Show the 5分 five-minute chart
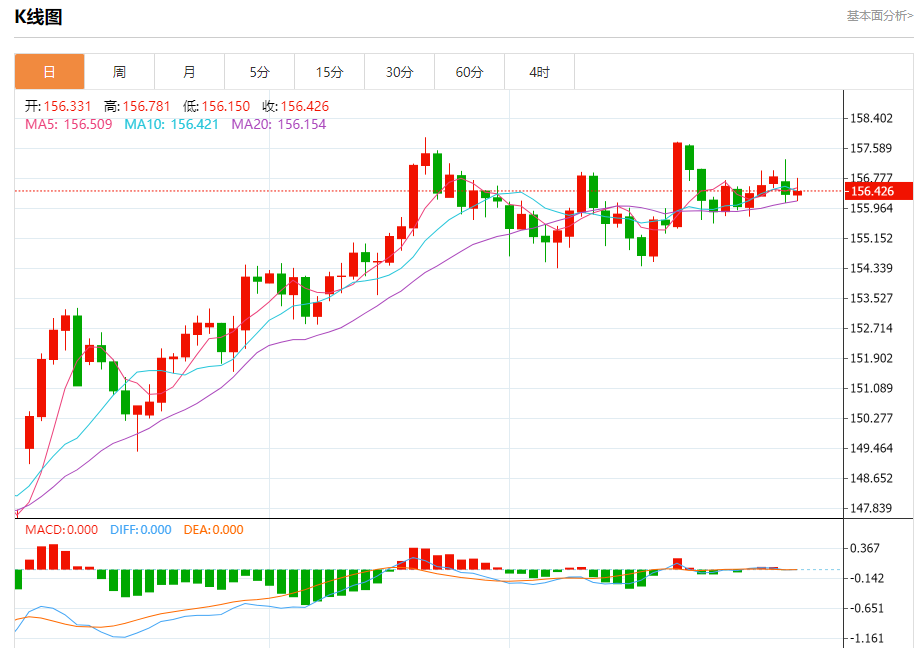 [260, 72]
